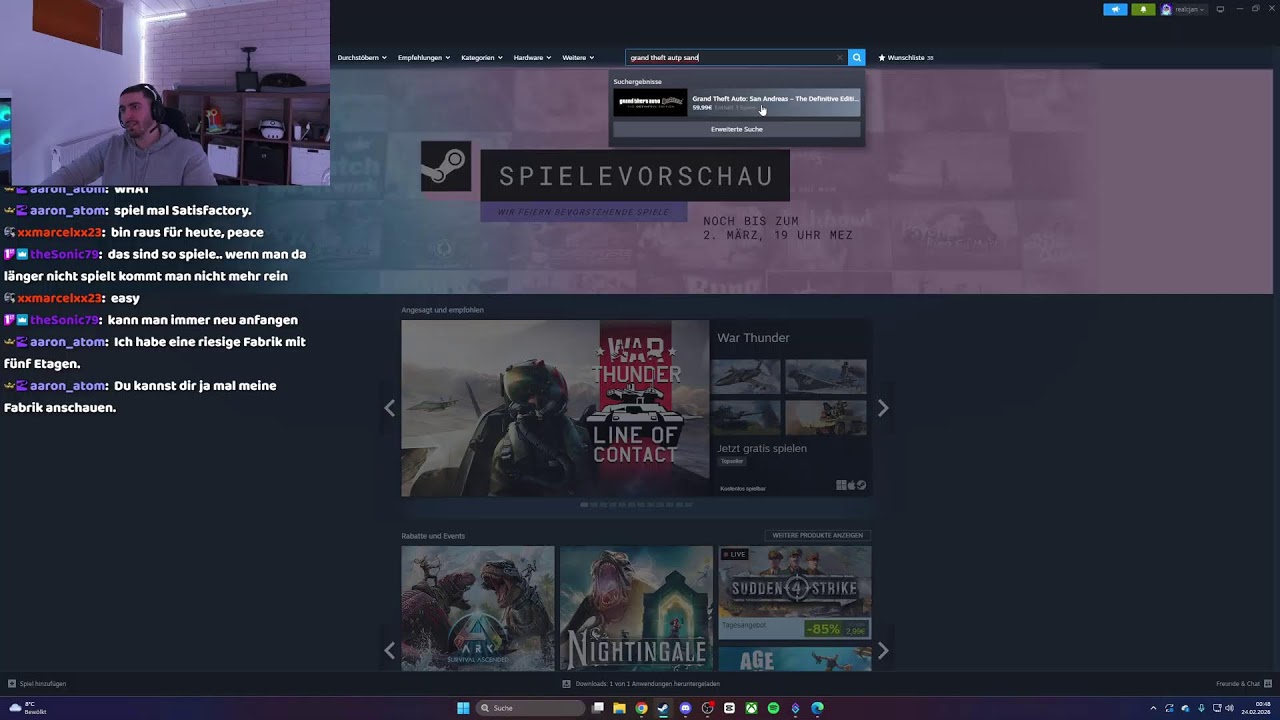Click the GTA San Andreas result thumbnail
Screen dimensions: 1280x720
650,103
